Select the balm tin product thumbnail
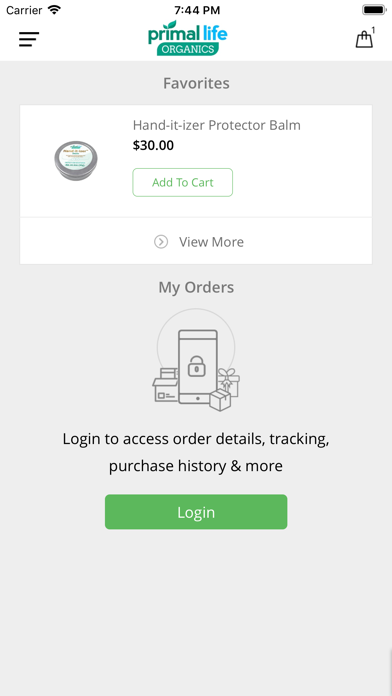This screenshot has width=392, height=696. click(76, 161)
